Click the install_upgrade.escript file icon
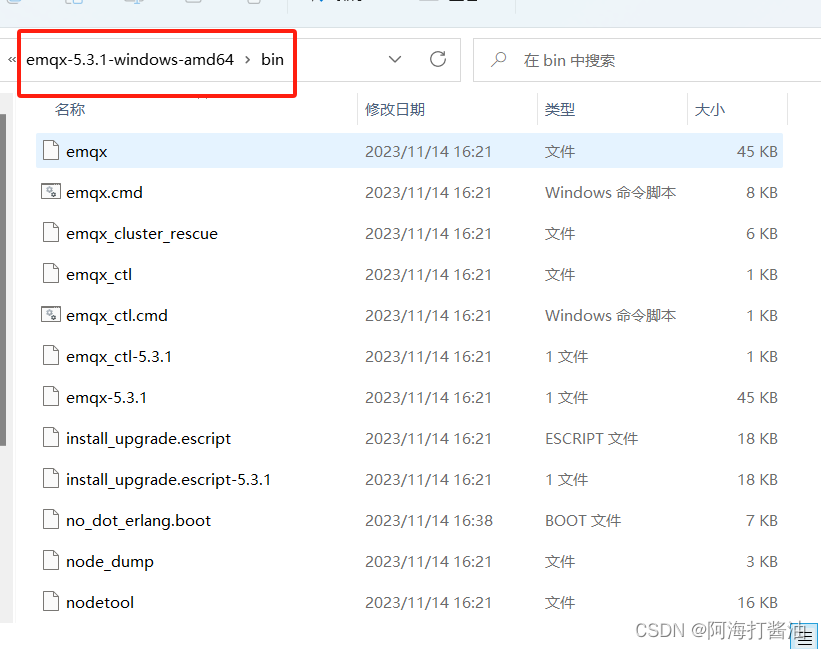This screenshot has height=649, width=821. 51,438
